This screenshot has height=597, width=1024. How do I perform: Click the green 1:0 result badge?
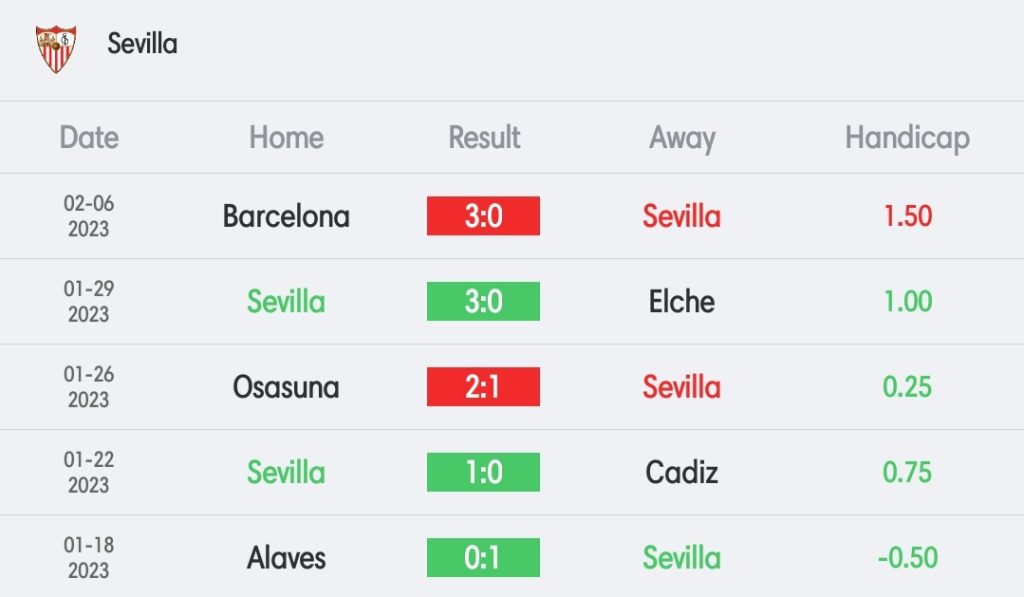coord(483,472)
